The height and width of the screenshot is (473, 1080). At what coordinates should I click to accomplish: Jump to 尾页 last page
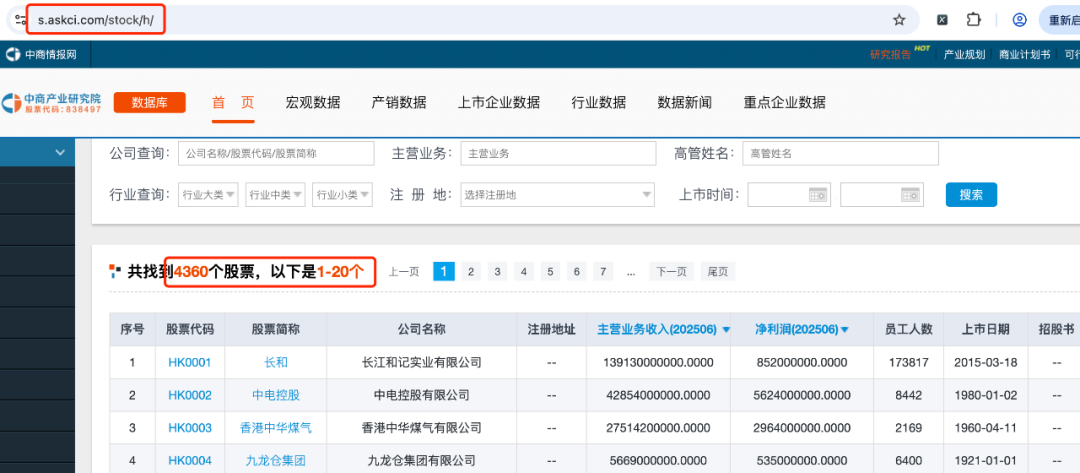pos(718,272)
